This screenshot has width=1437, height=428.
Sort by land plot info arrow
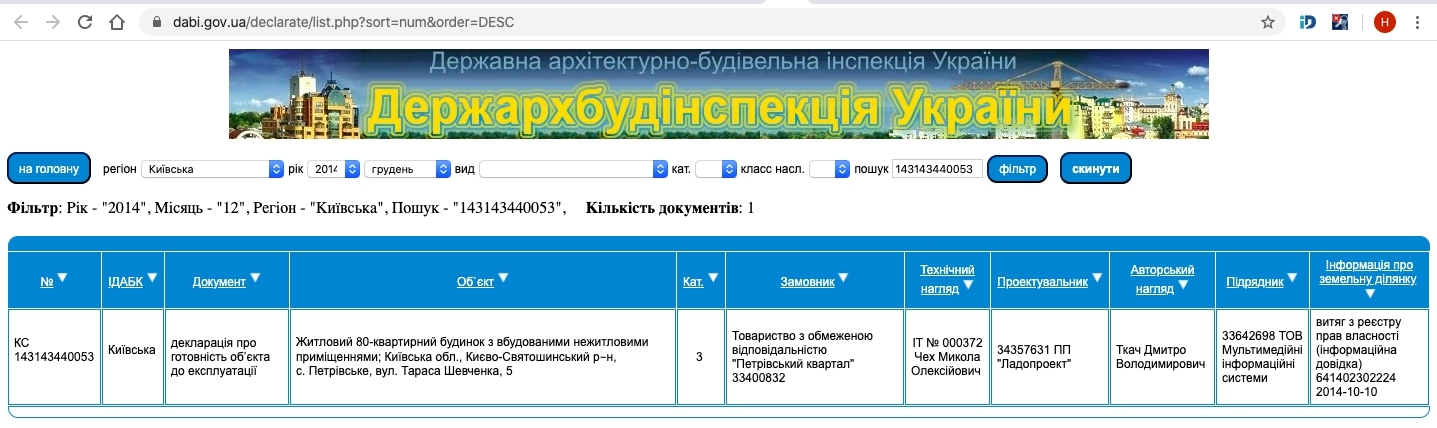(1370, 294)
